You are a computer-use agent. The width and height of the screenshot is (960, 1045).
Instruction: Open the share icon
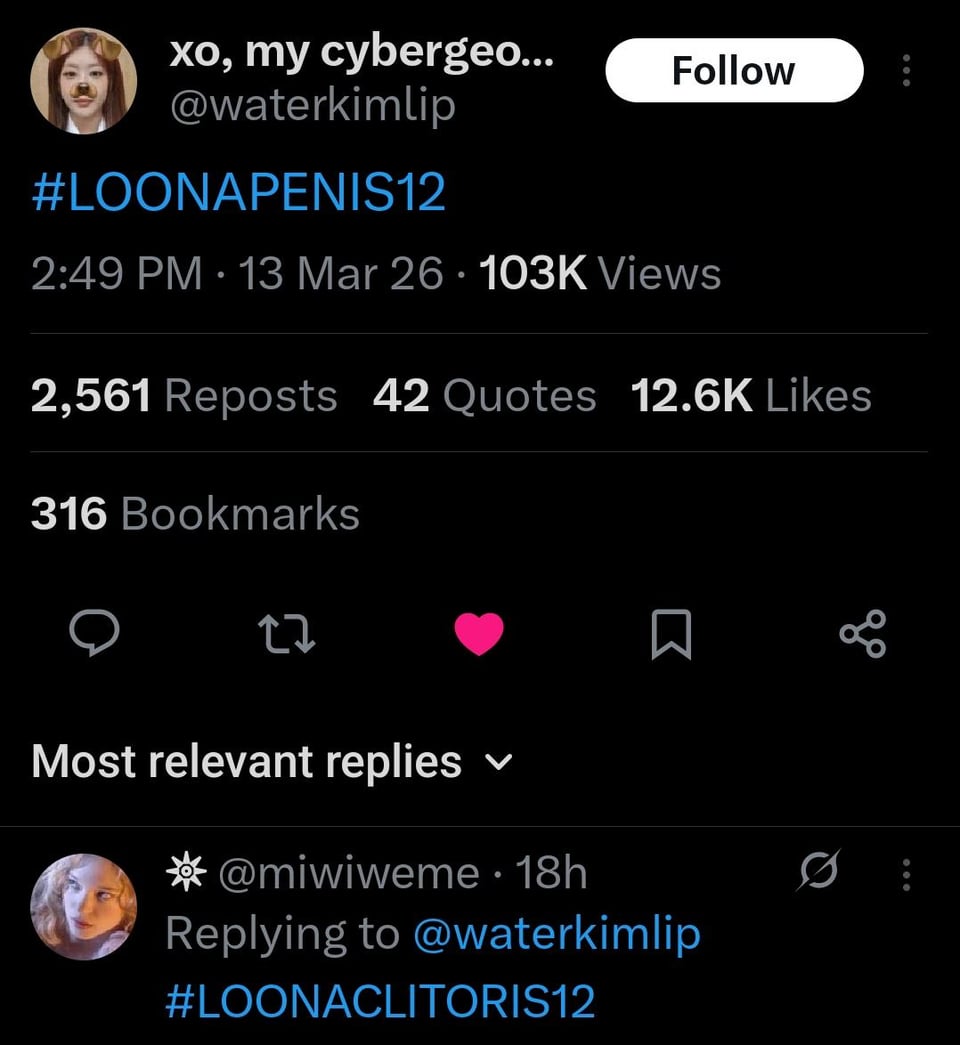click(x=862, y=635)
